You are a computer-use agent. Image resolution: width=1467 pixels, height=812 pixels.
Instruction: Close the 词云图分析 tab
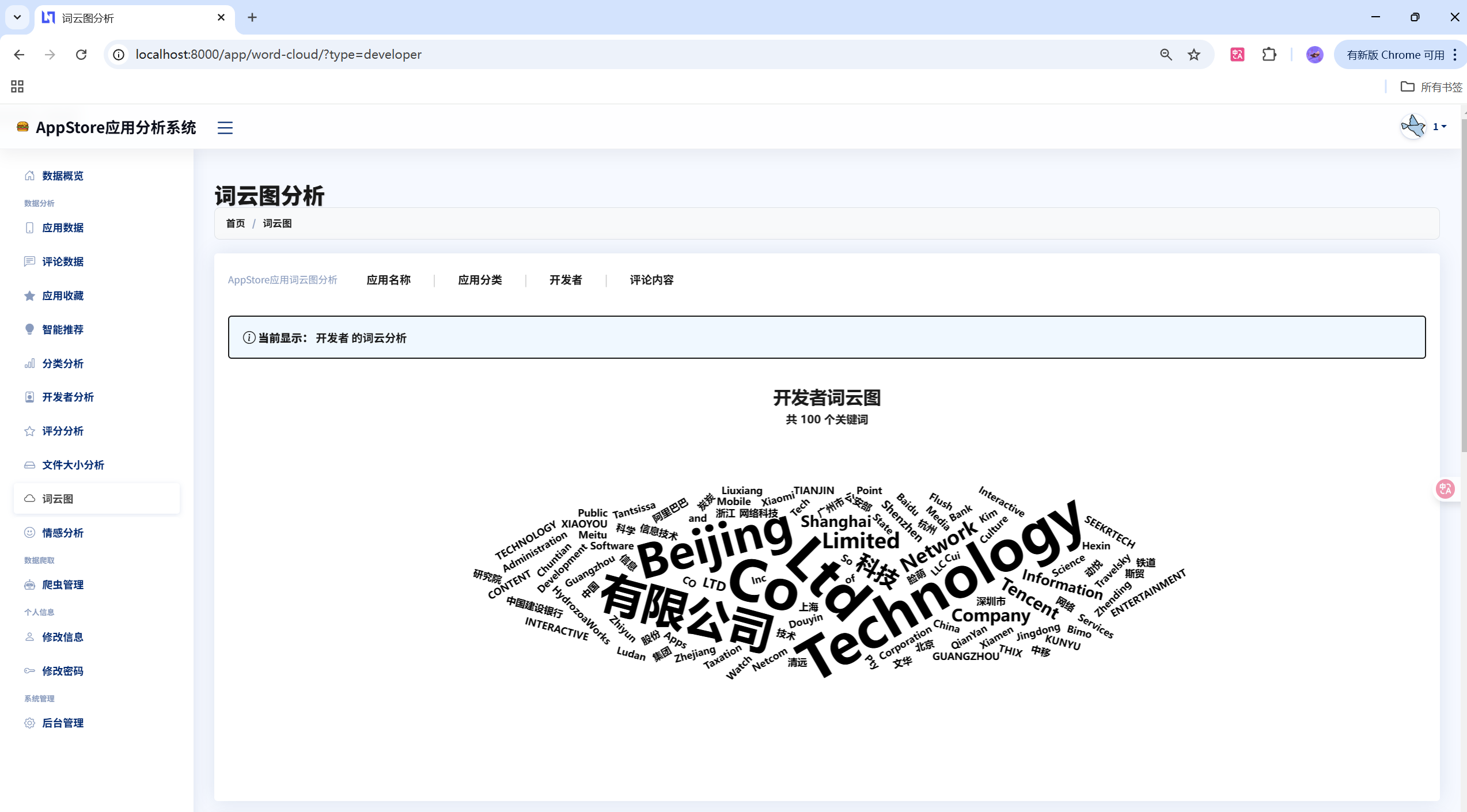coord(221,18)
